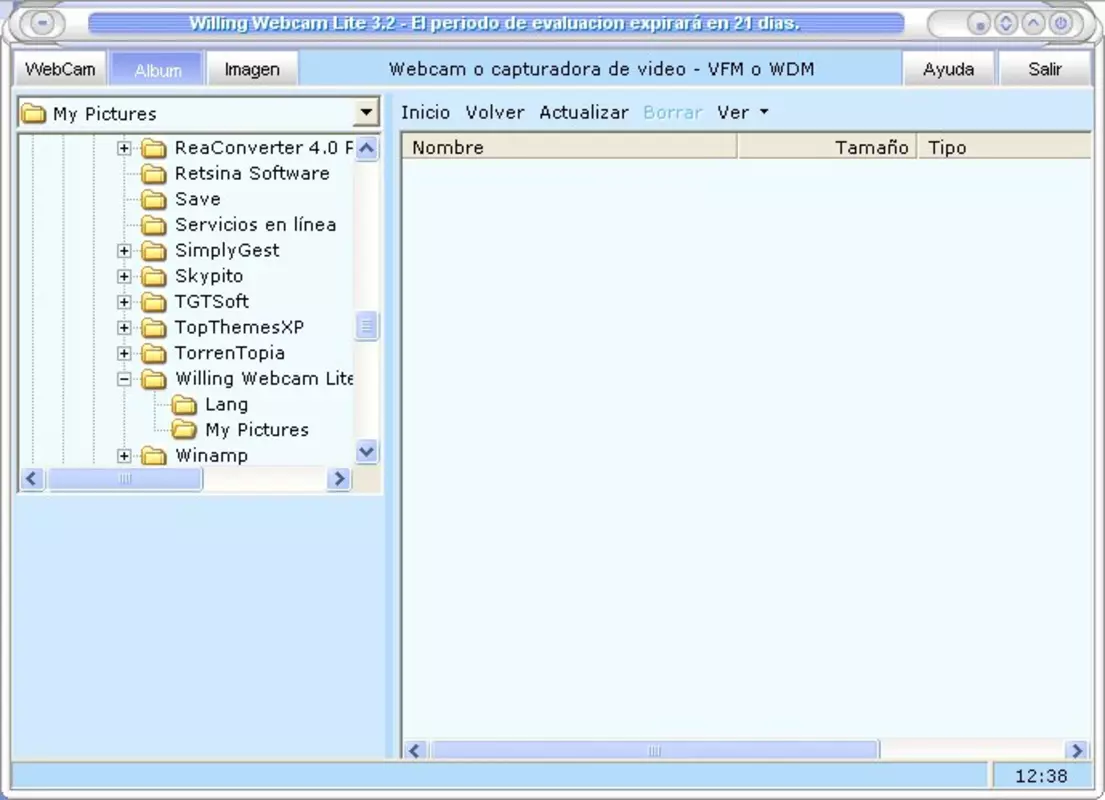
Task: Sort files by Nombre column
Action: pos(569,147)
